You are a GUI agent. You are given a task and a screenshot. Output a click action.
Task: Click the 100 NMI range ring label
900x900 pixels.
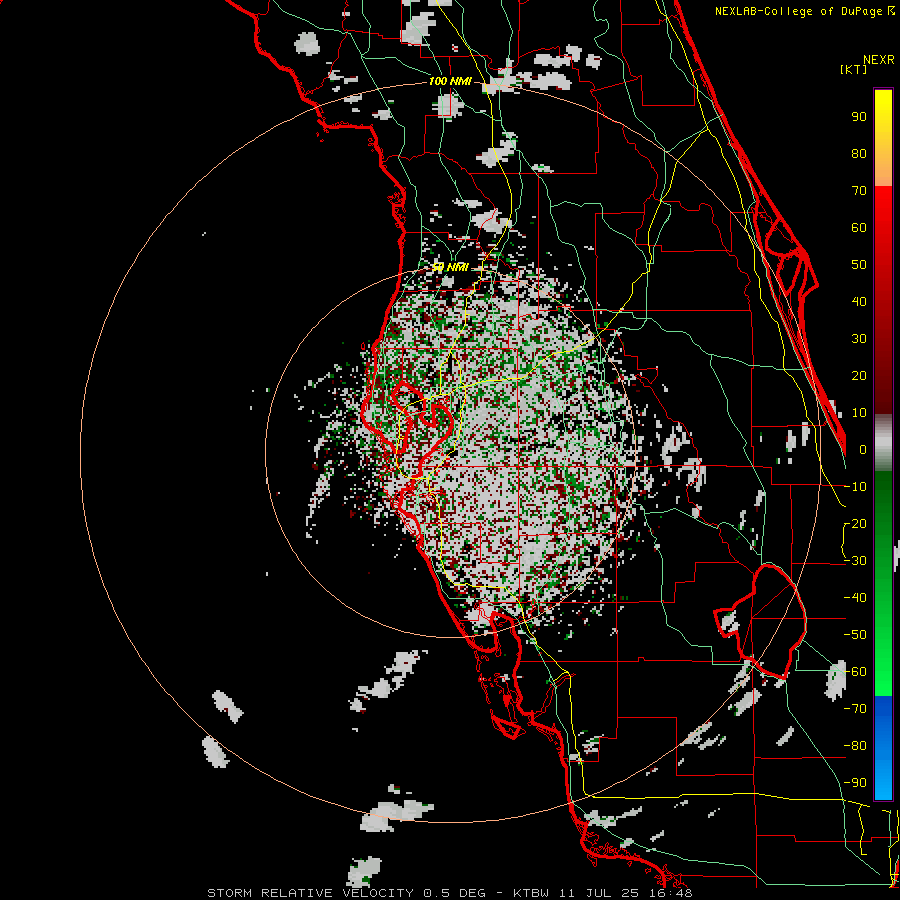(x=450, y=82)
